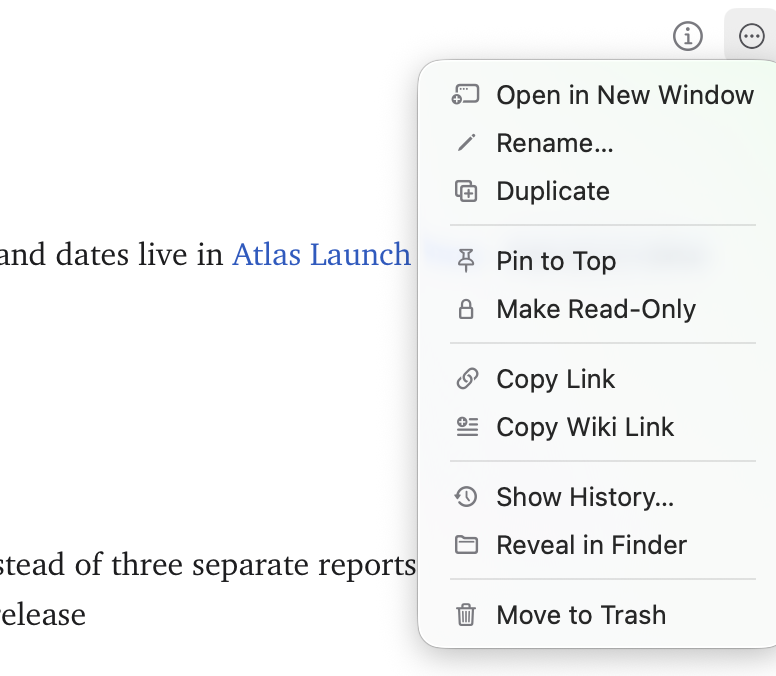Choose Move to Trash
The width and height of the screenshot is (776, 676).
coord(602,615)
